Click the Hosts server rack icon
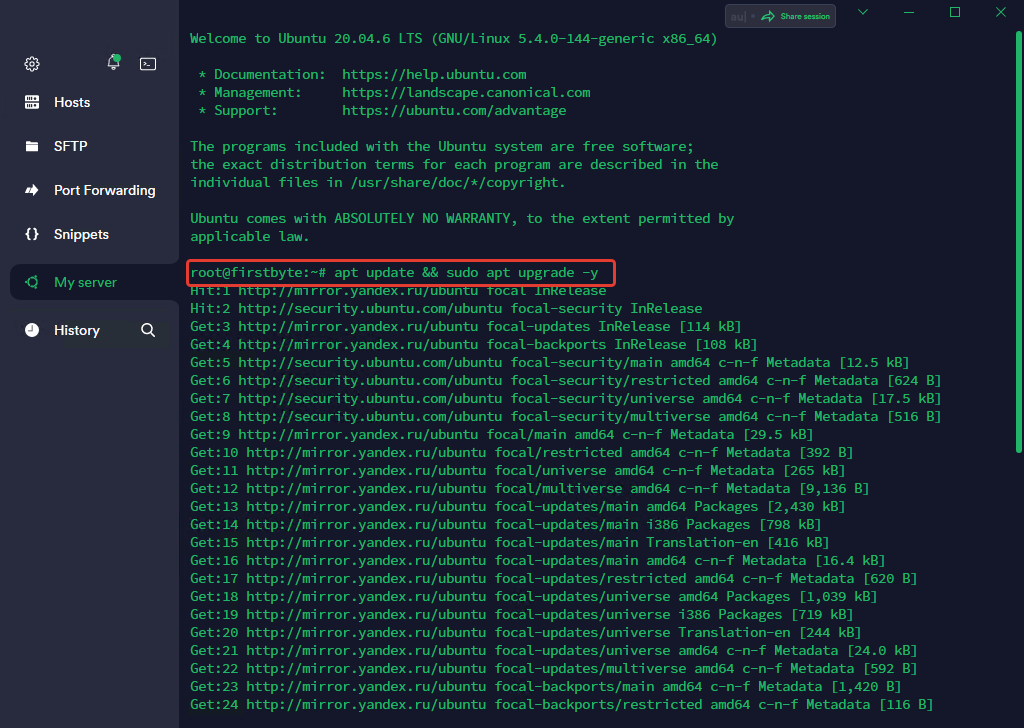The height and width of the screenshot is (728, 1024). 32,102
